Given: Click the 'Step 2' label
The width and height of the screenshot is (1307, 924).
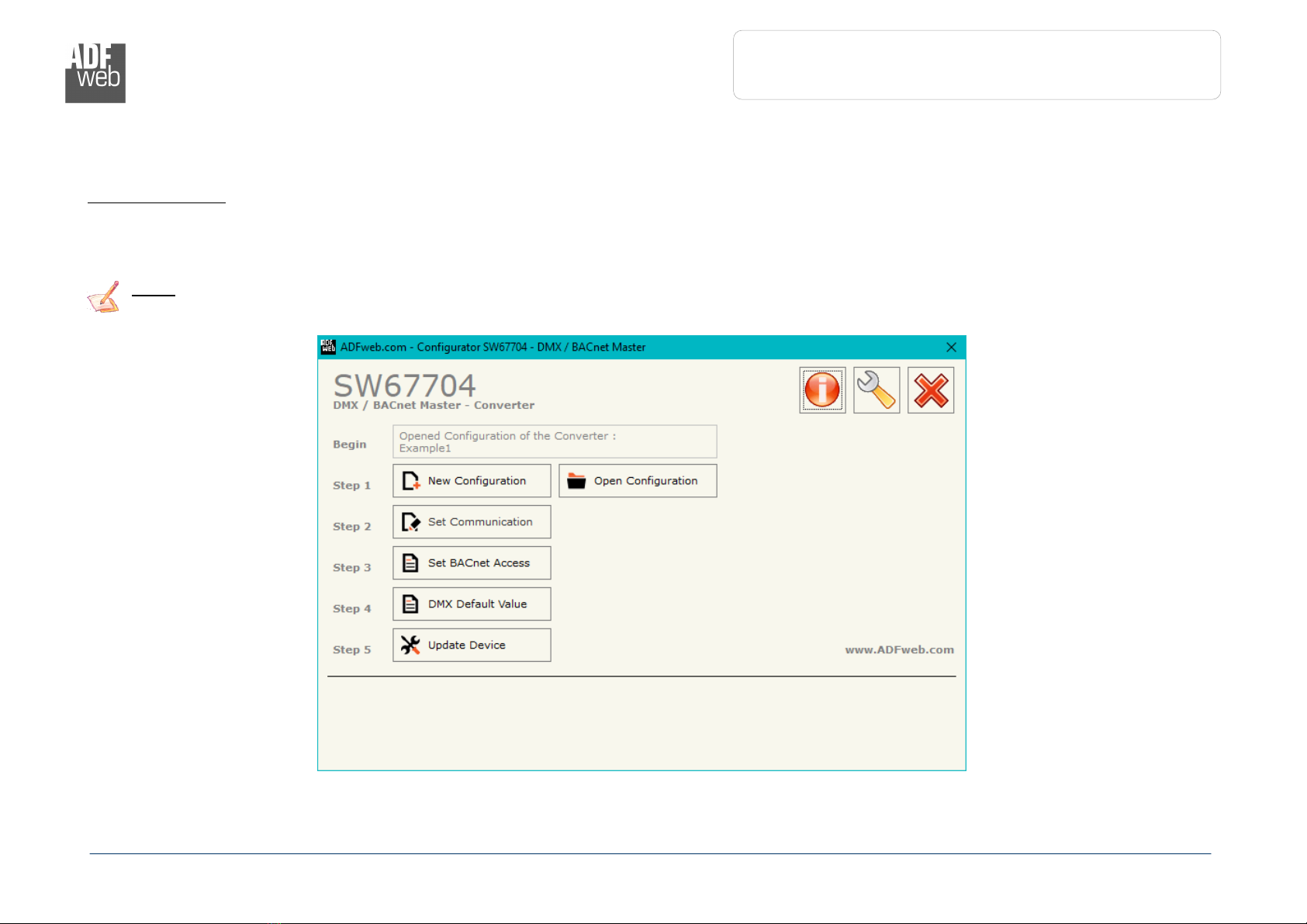Looking at the screenshot, I should [352, 527].
